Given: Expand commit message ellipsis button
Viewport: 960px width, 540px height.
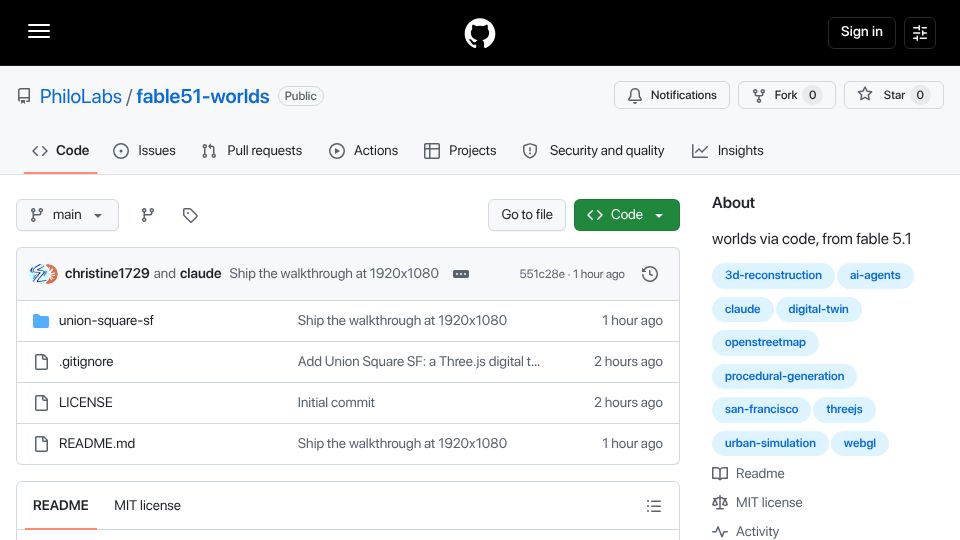Looking at the screenshot, I should [461, 274].
